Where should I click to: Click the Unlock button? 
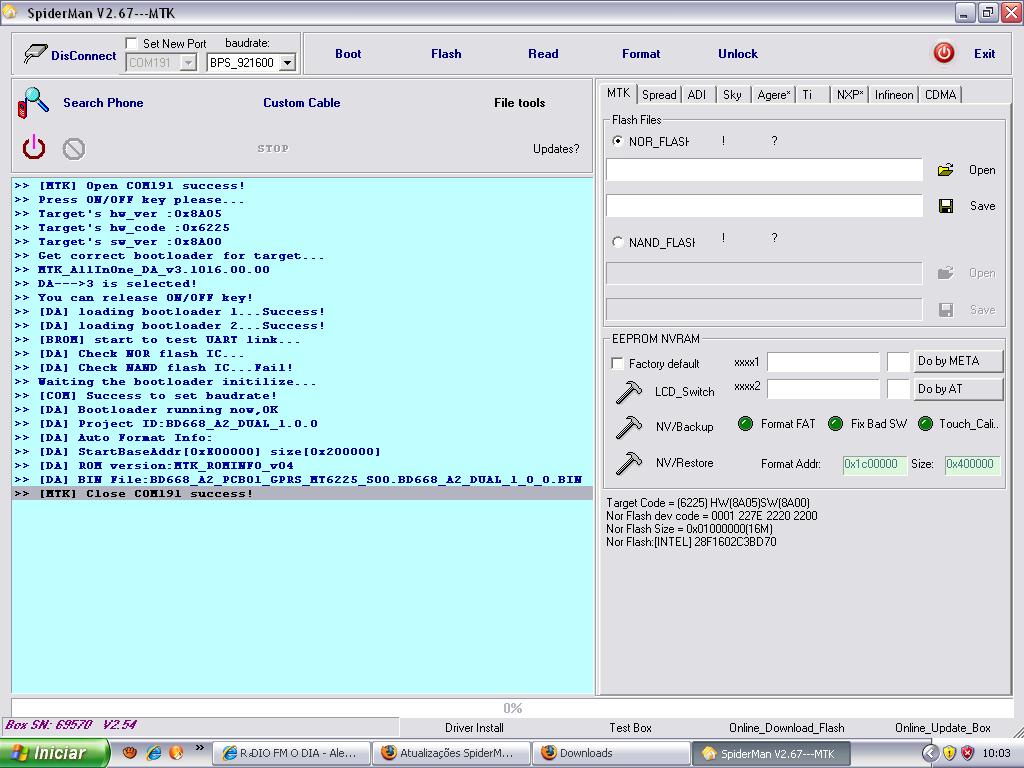[x=738, y=54]
